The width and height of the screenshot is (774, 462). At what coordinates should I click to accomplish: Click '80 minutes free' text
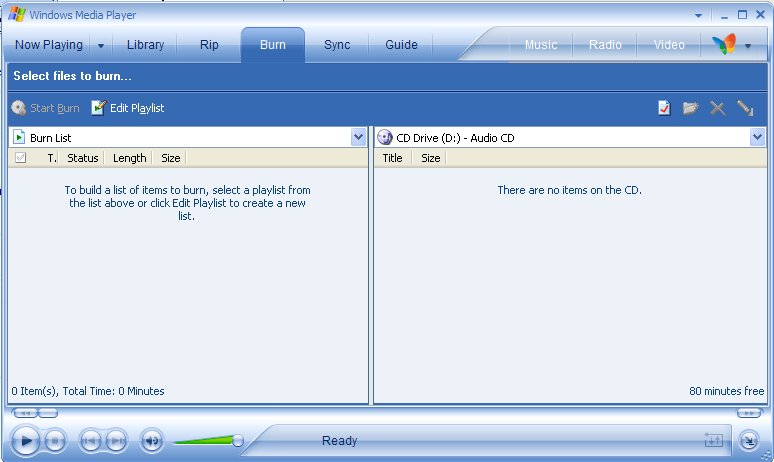726,391
